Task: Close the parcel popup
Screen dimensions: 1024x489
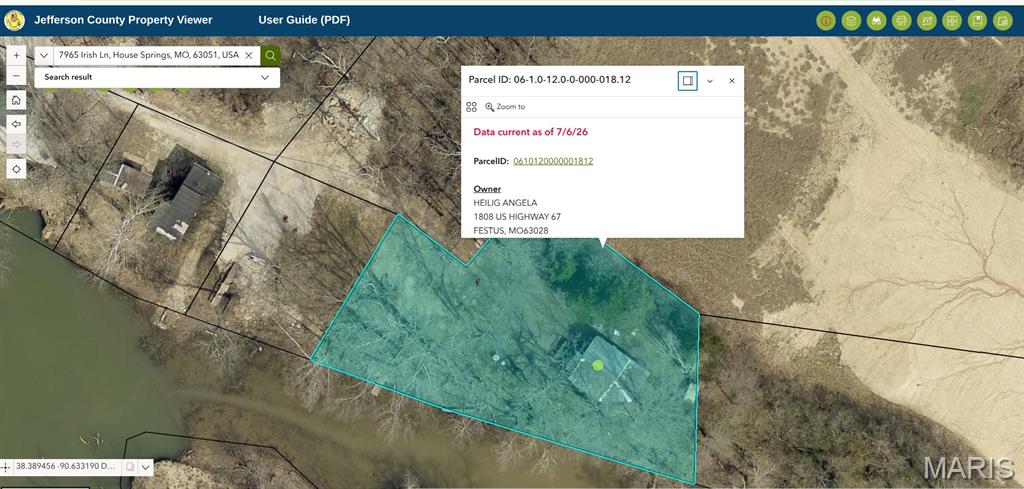Action: [731, 81]
